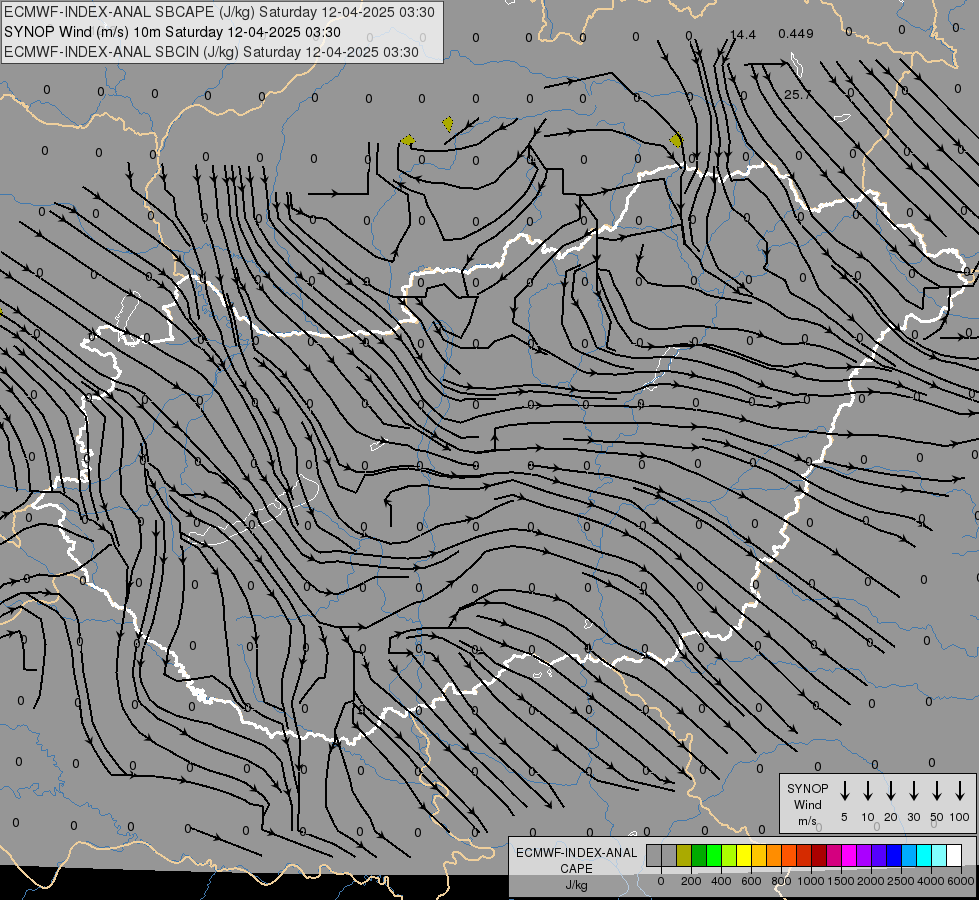This screenshot has width=979, height=900.
Task: Click the wind arrow above 5
Action: pos(844,791)
